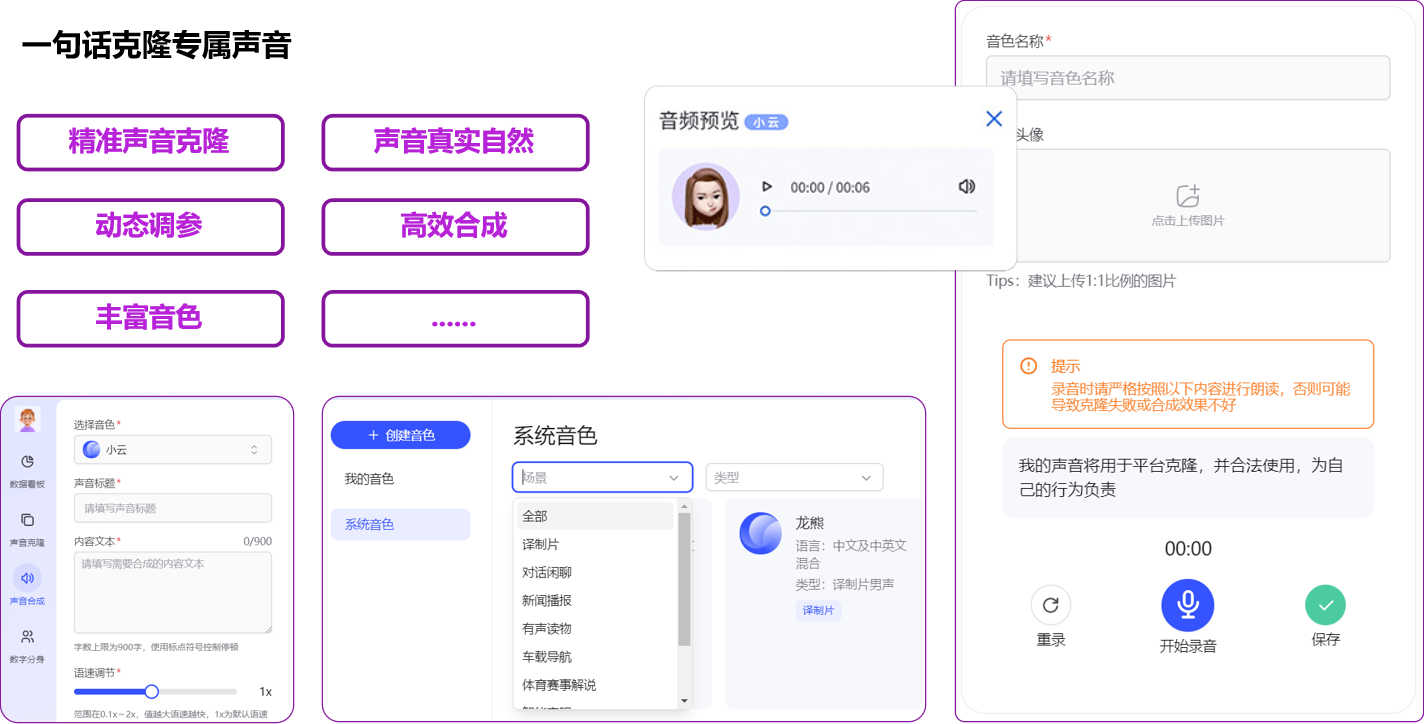Image resolution: width=1424 pixels, height=724 pixels.
Task: Open the scene filter dropdown
Action: pyautogui.click(x=602, y=478)
